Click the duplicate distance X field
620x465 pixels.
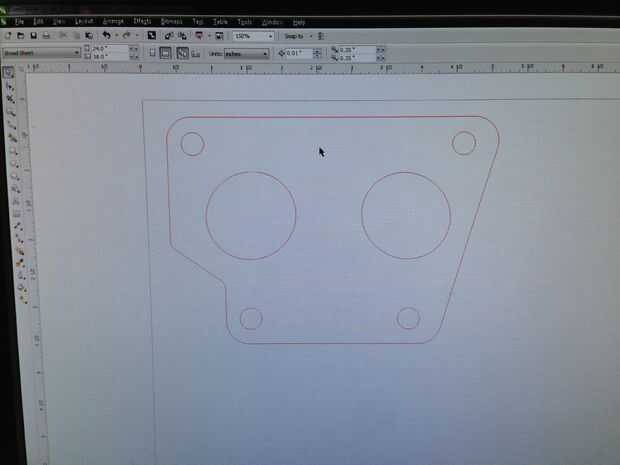pyautogui.click(x=357, y=50)
